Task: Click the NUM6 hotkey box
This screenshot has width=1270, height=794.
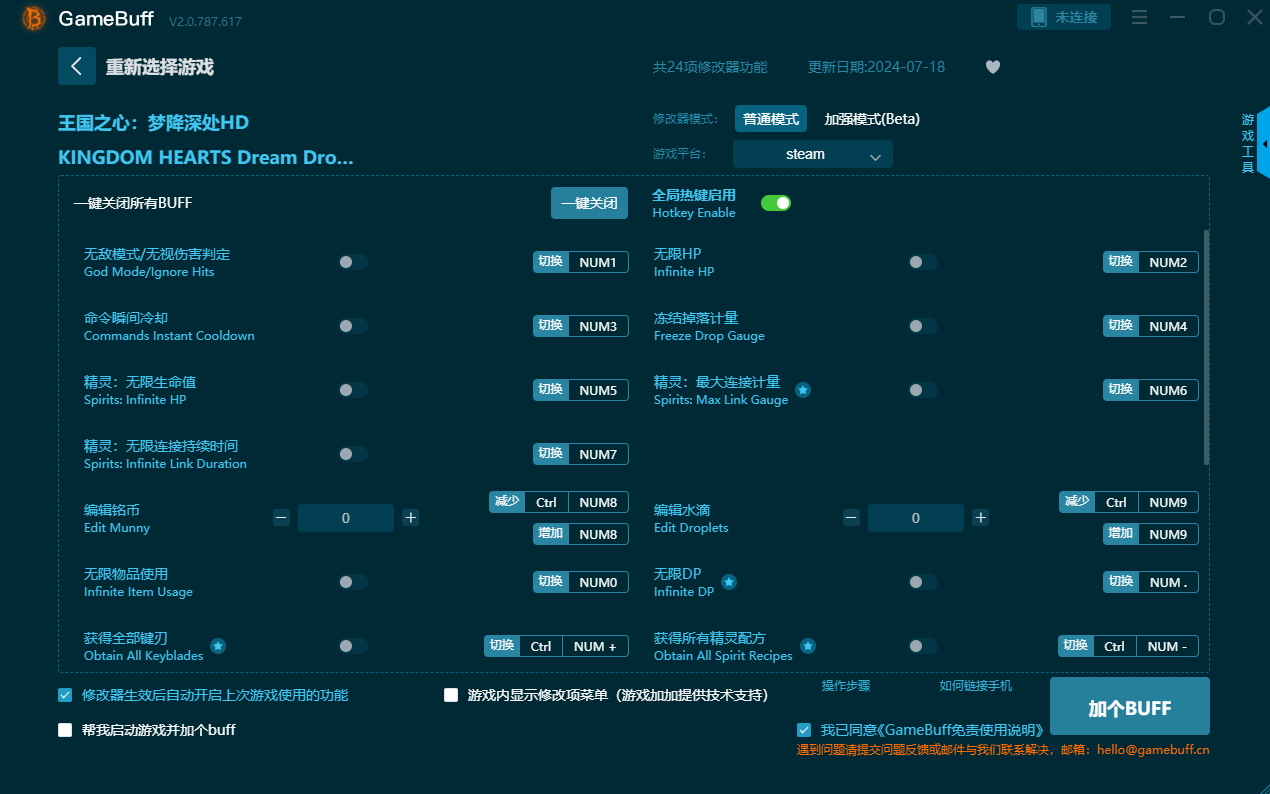Action: pyautogui.click(x=1168, y=390)
